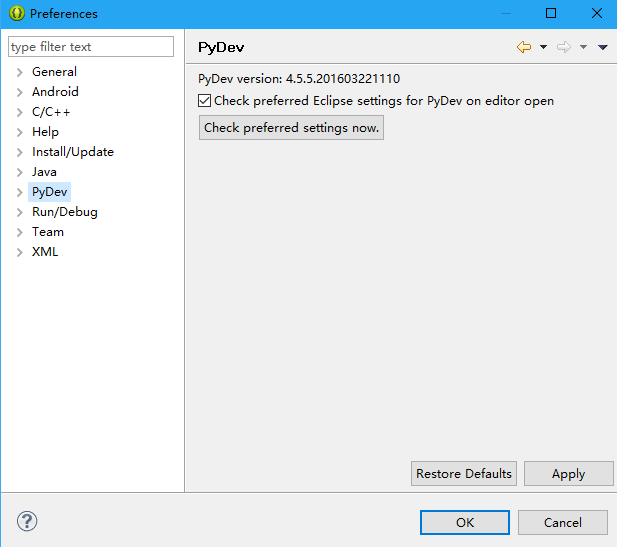The width and height of the screenshot is (617, 547).
Task: Close the Preferences window
Action: pyautogui.click(x=597, y=13)
